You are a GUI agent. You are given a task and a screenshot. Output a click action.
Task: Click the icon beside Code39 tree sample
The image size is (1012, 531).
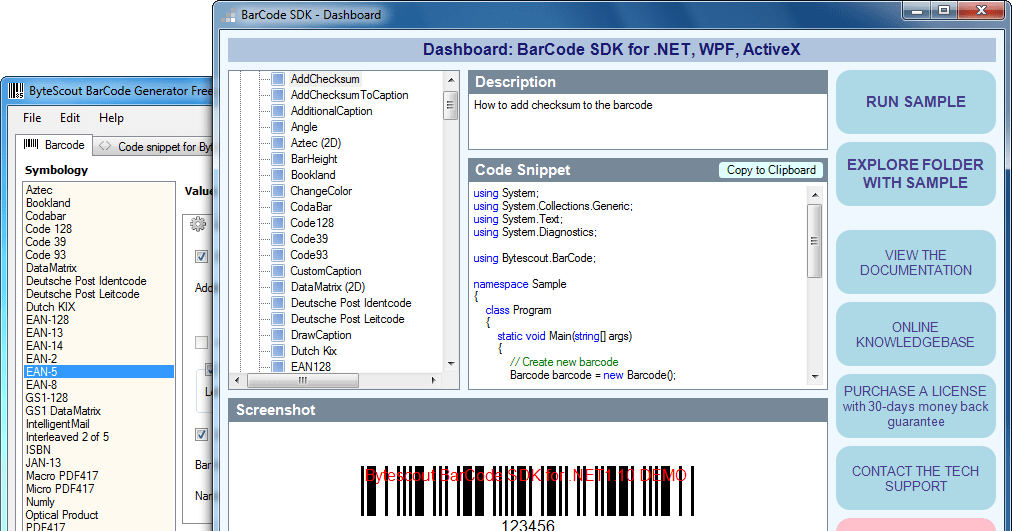(278, 239)
